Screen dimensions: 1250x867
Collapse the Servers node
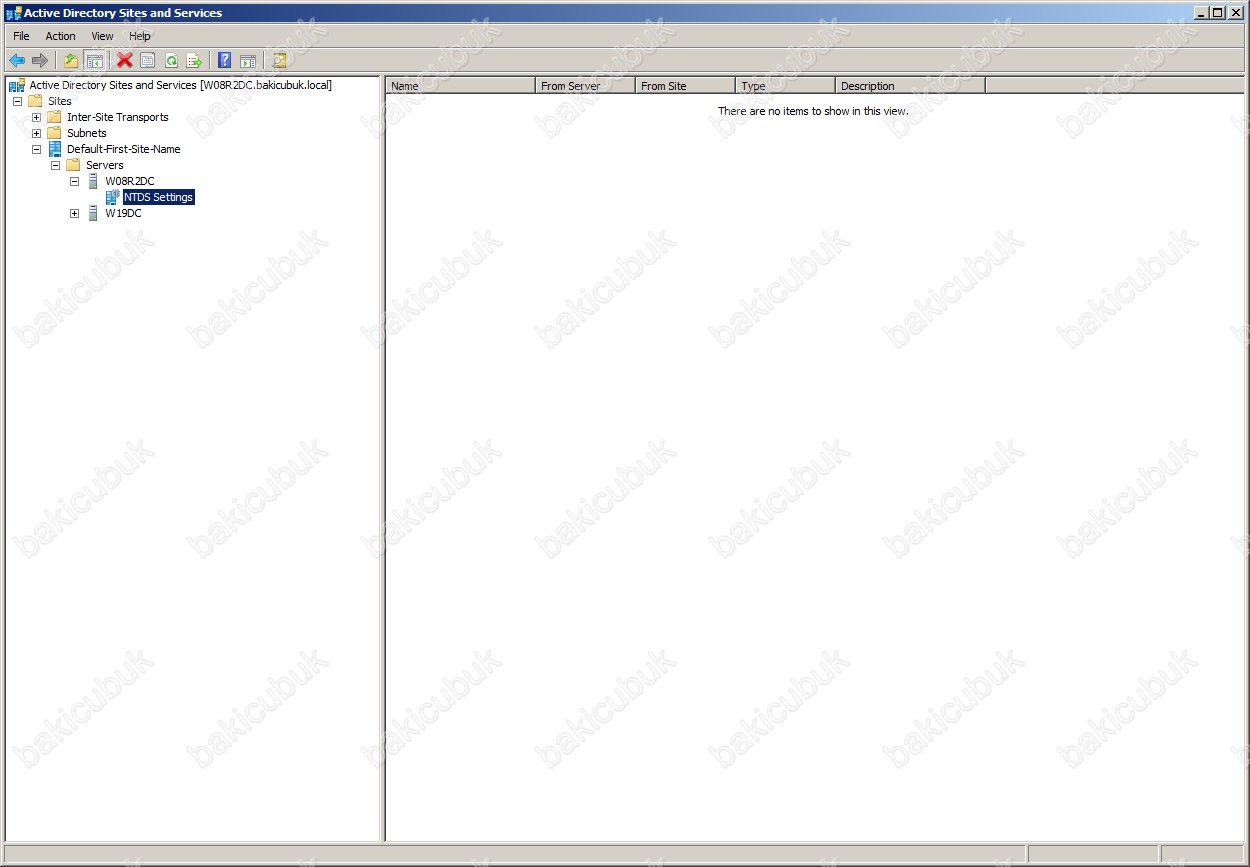55,165
